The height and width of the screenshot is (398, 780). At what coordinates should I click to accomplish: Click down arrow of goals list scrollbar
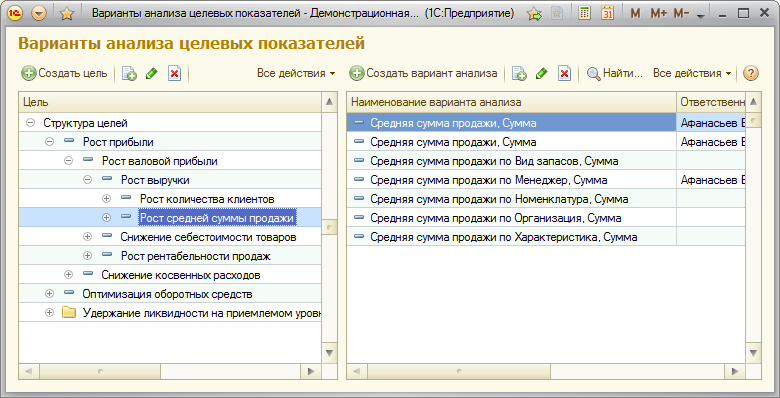pyautogui.click(x=329, y=353)
